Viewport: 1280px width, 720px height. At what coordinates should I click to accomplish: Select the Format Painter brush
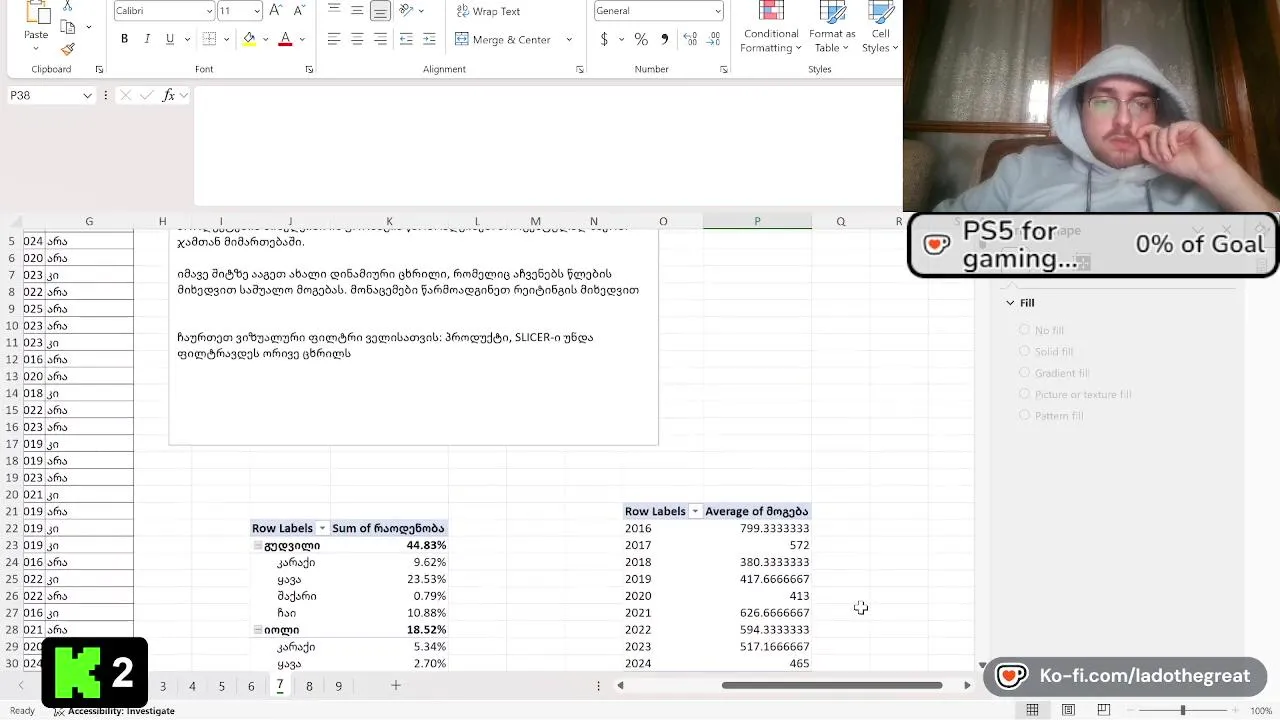tap(68, 48)
